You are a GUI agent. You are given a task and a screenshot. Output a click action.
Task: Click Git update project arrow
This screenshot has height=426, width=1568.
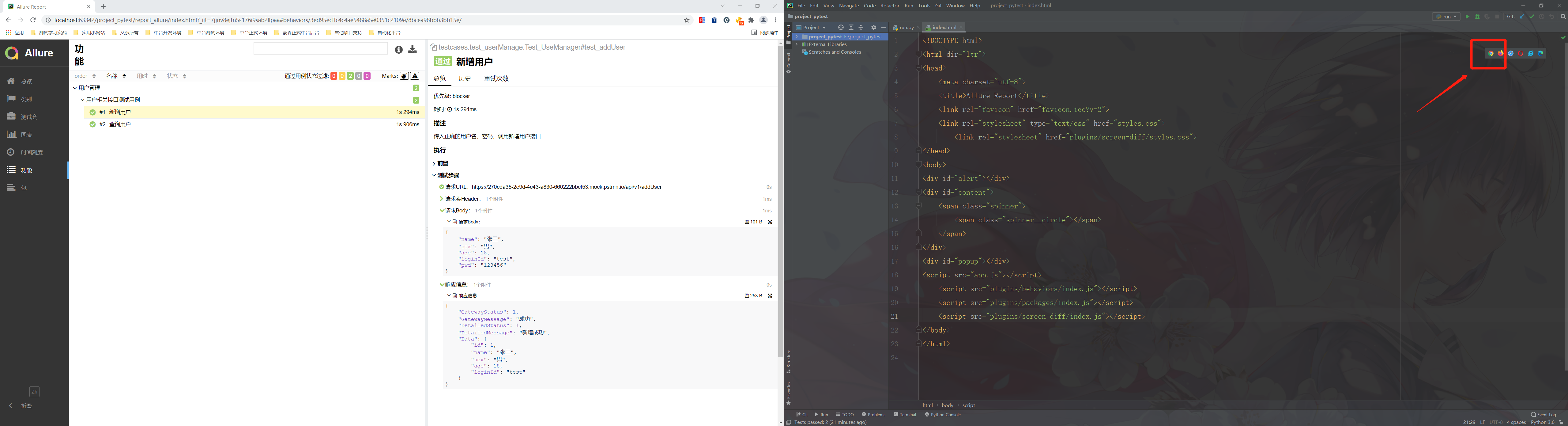point(1522,17)
